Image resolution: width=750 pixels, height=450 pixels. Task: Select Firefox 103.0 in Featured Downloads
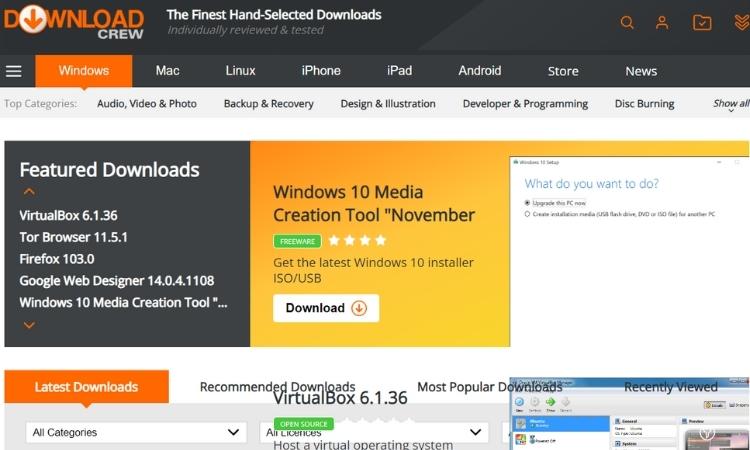pyautogui.click(x=57, y=259)
